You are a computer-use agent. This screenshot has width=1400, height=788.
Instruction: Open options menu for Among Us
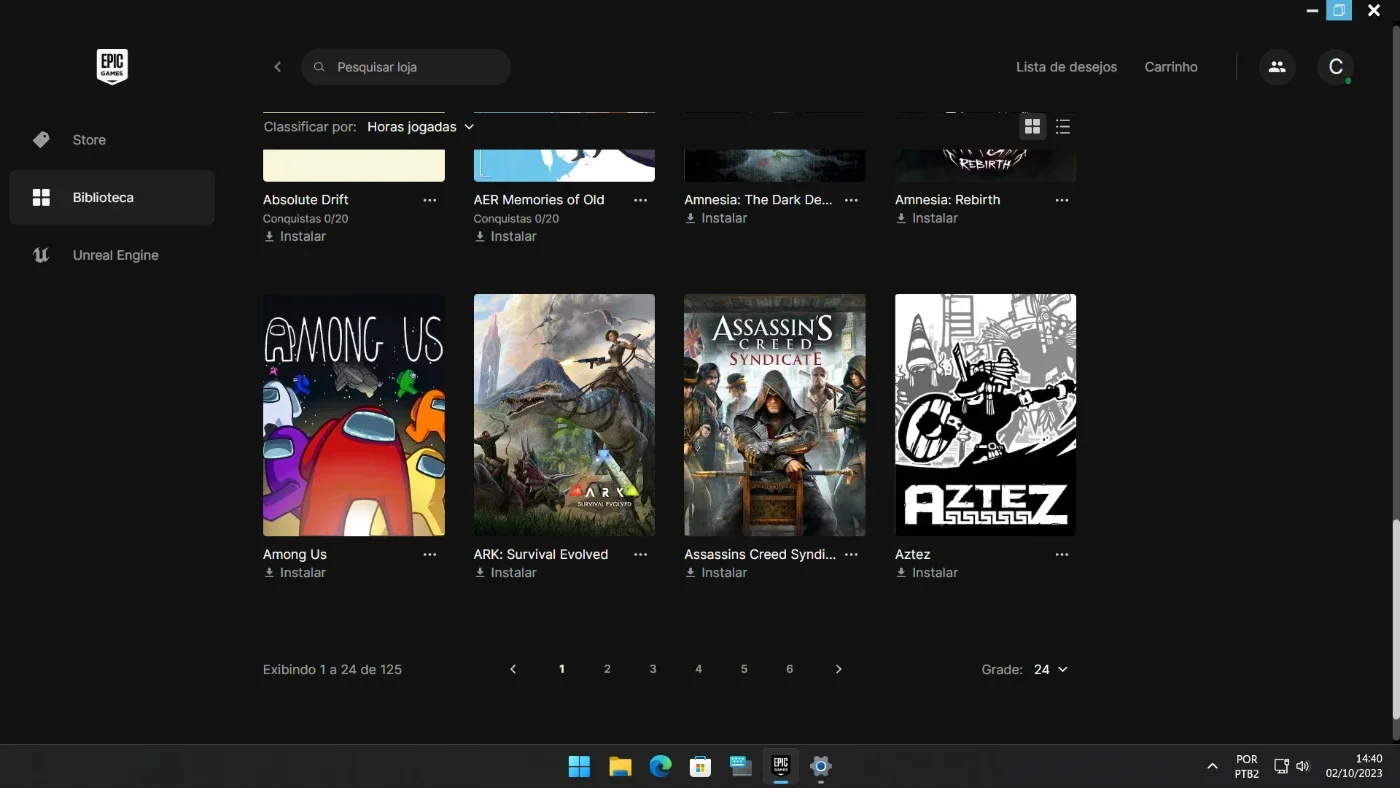(x=430, y=554)
